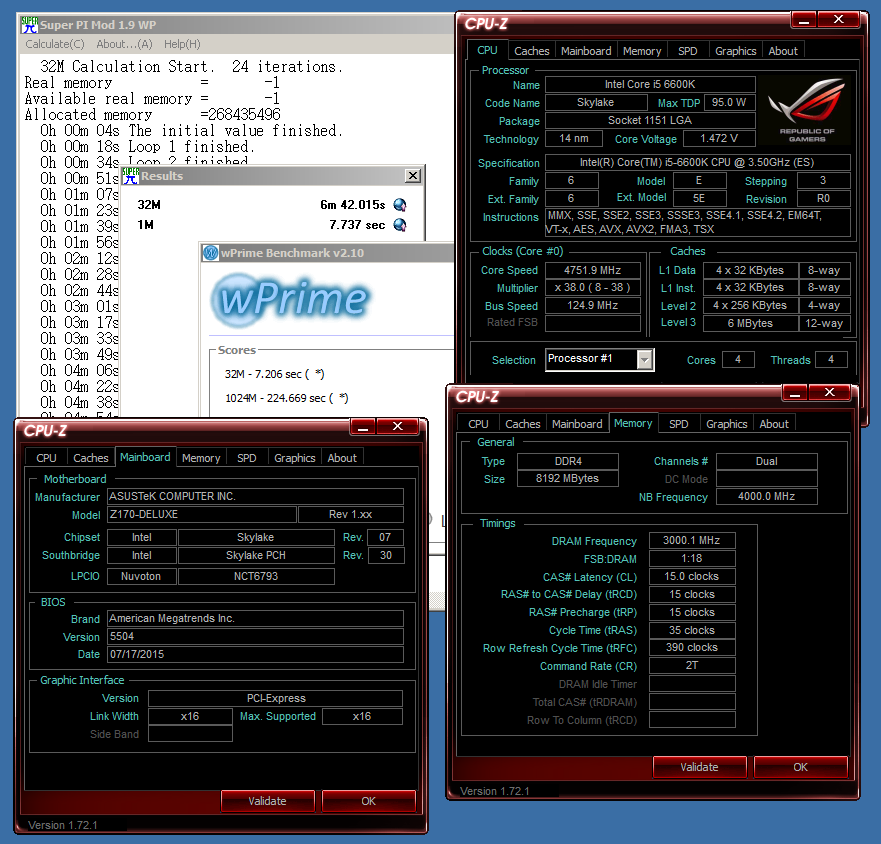Open SPD tab in Mainboard CPU-Z window
Screen dimensions: 881x844
tap(247, 458)
